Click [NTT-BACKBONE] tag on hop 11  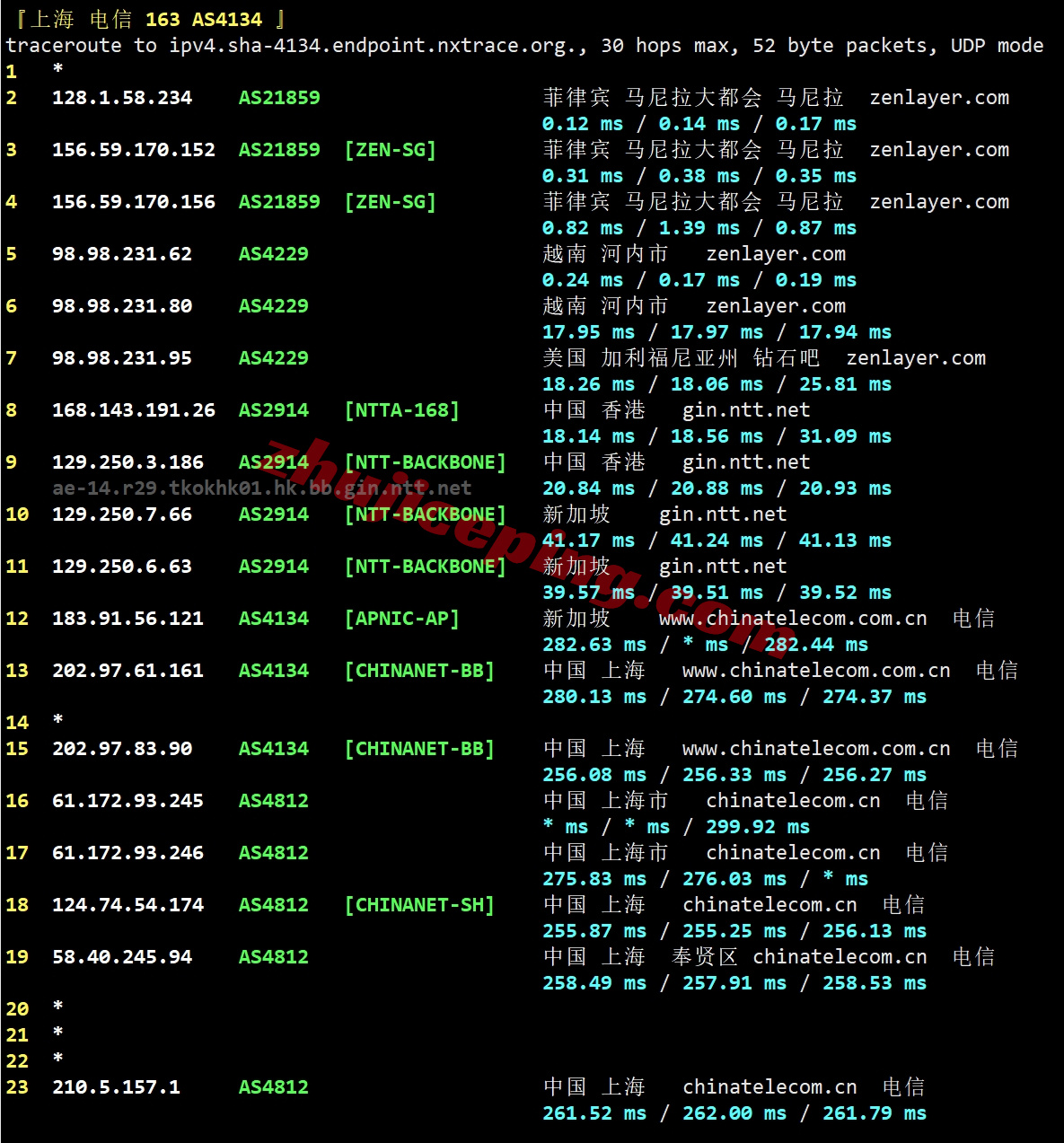[426, 567]
